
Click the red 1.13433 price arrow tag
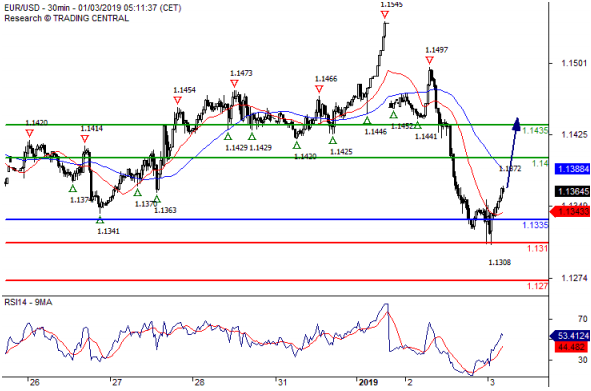coord(570,211)
